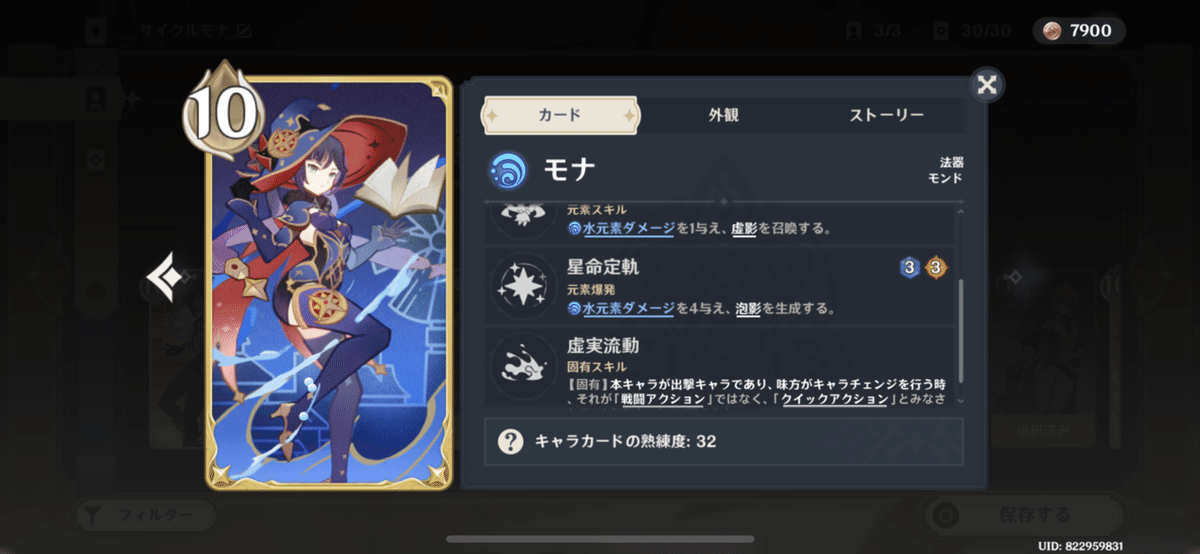Open the フィルター filter button
This screenshot has height=554, width=1200.
[x=146, y=516]
